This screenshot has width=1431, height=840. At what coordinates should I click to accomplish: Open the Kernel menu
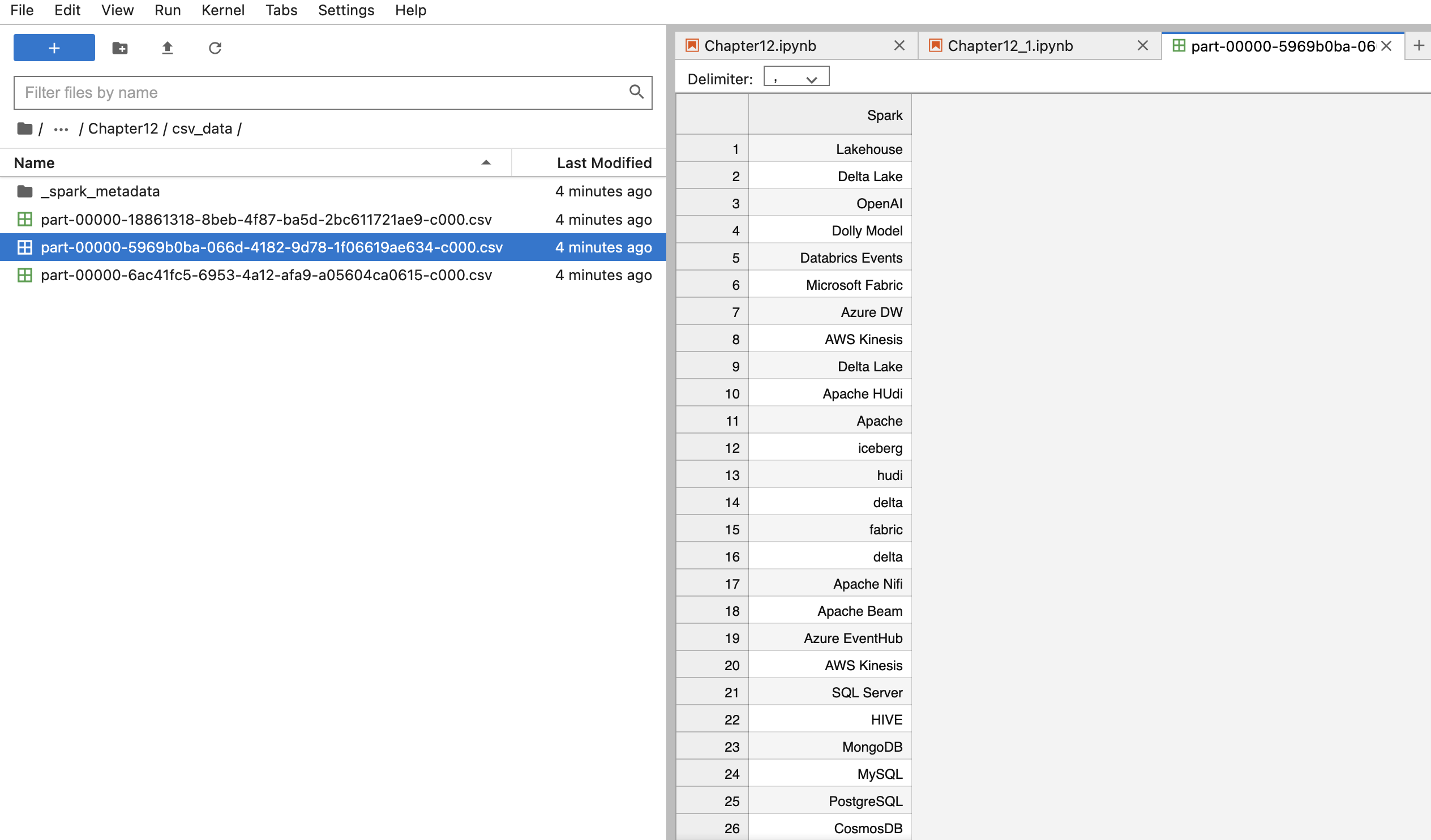tap(222, 10)
